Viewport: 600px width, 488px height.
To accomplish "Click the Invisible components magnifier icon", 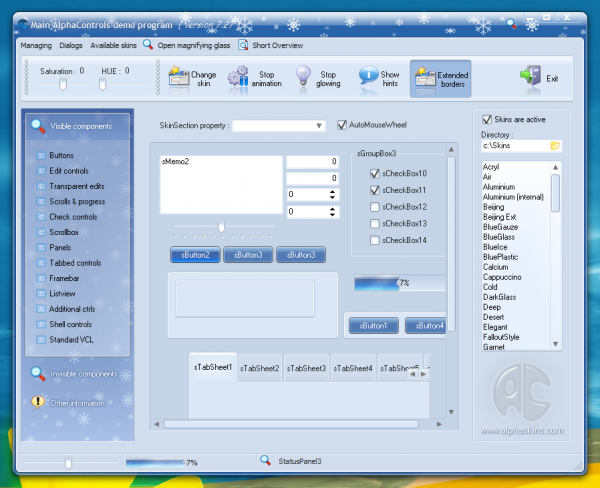I will point(38,374).
